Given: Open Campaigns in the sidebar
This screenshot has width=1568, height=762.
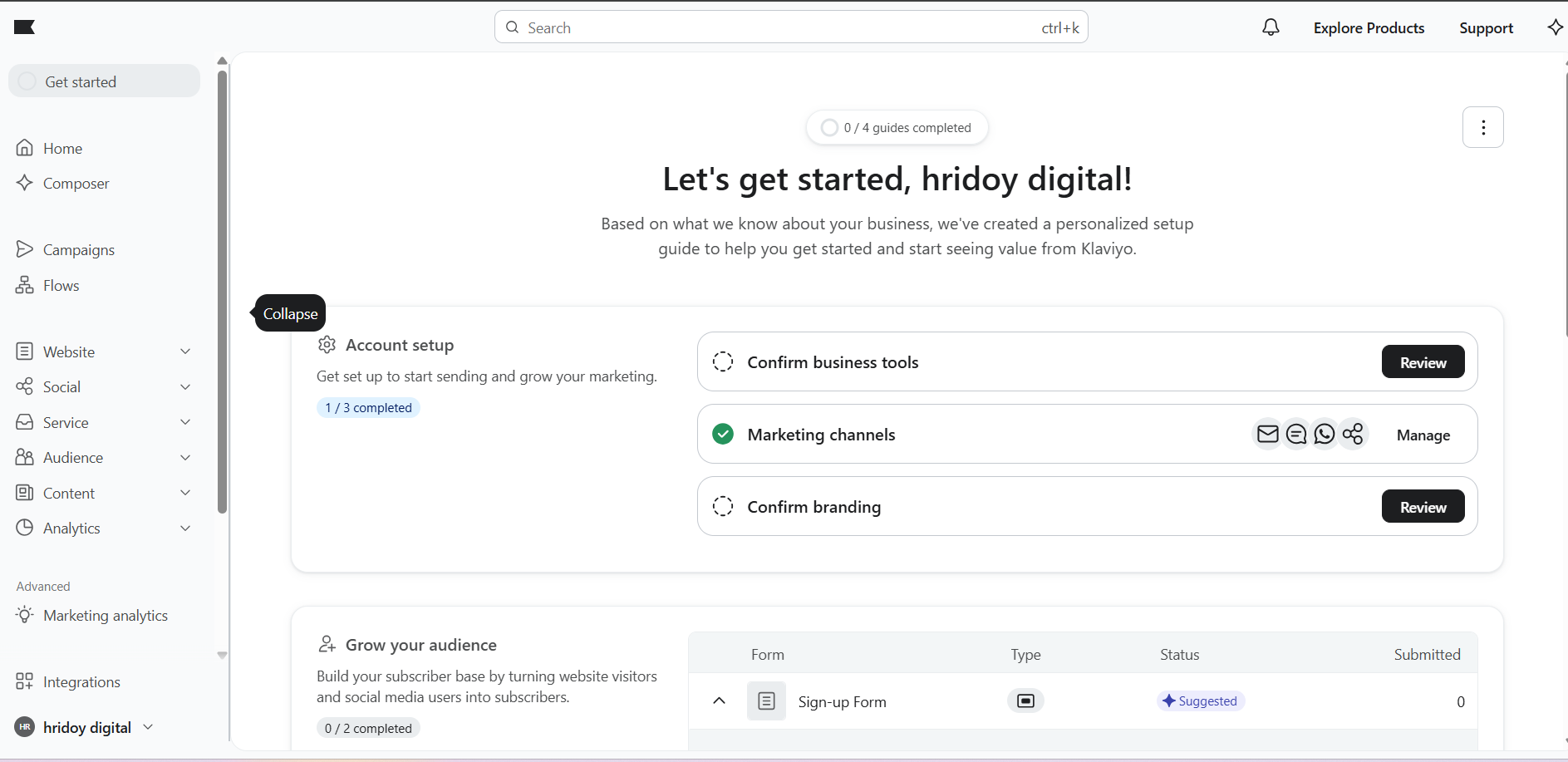Looking at the screenshot, I should point(66,249).
